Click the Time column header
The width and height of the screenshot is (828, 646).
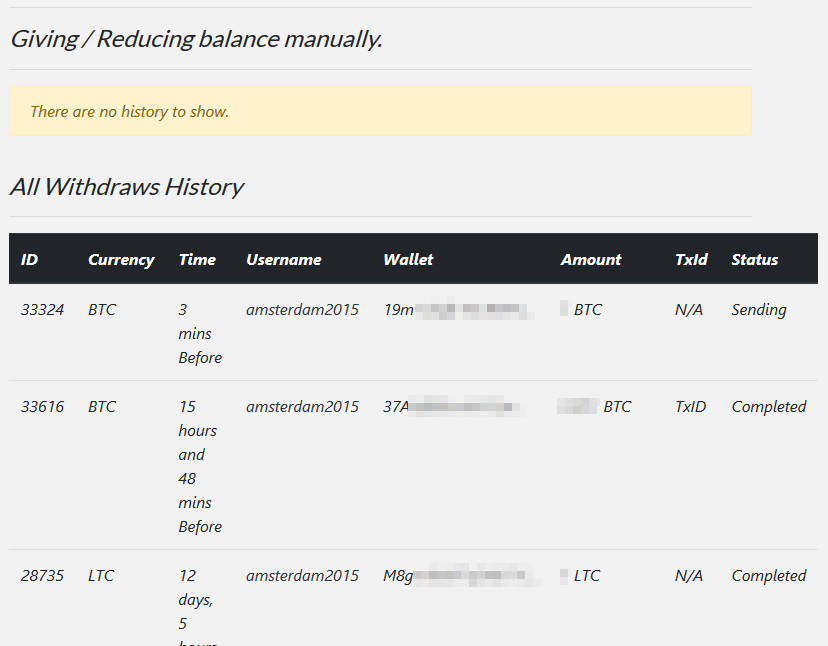[x=197, y=260]
